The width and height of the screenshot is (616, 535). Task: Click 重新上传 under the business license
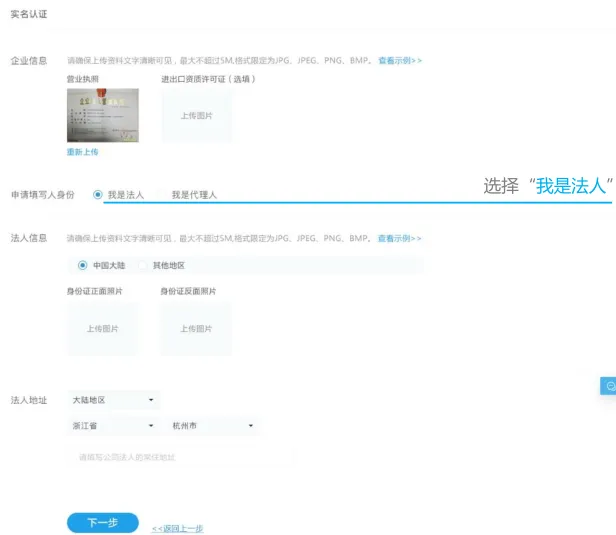(x=82, y=152)
